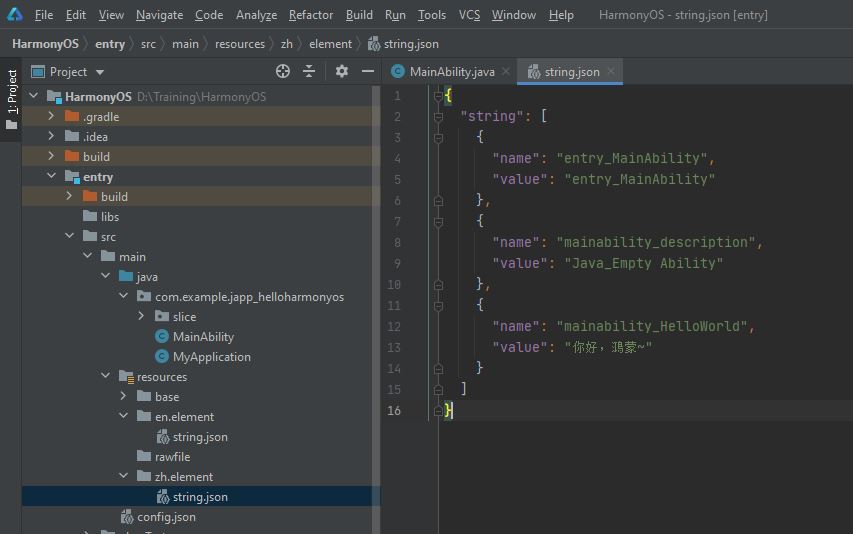The width and height of the screenshot is (853, 534).
Task: Hide the Project panel with minus icon
Action: pyautogui.click(x=368, y=71)
